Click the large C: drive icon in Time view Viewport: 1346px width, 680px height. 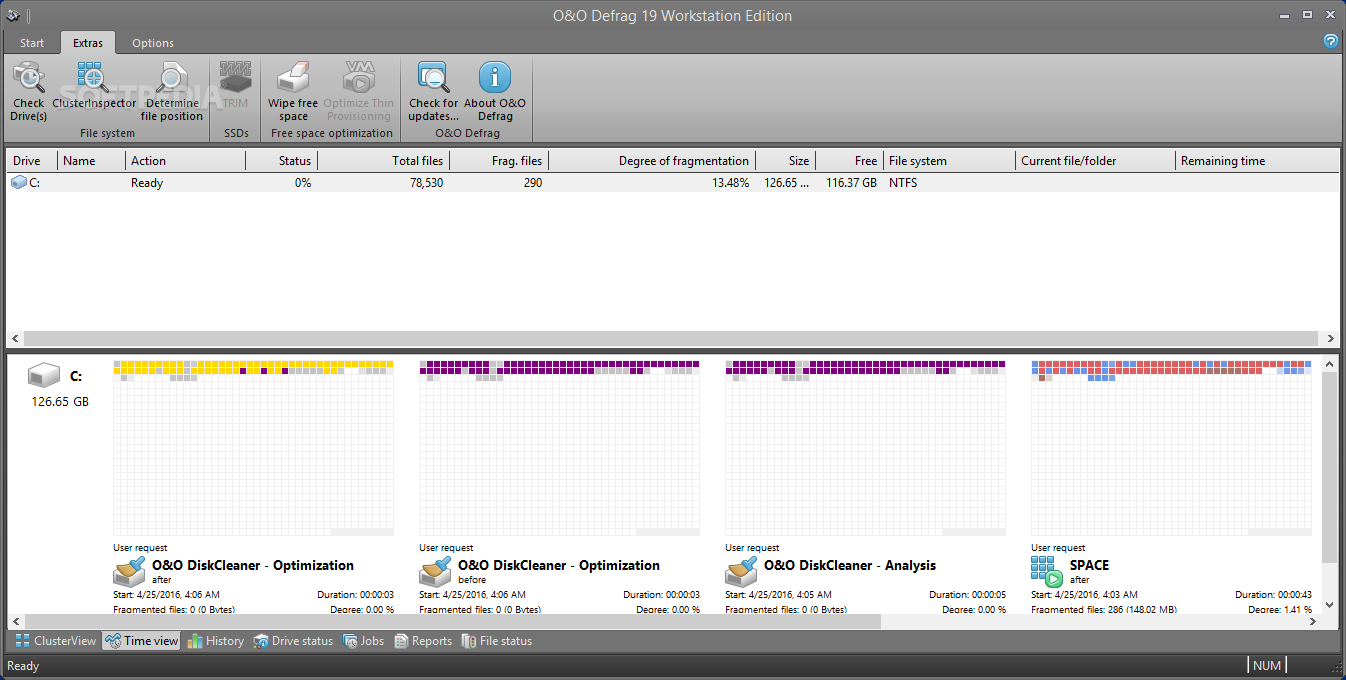click(x=44, y=377)
